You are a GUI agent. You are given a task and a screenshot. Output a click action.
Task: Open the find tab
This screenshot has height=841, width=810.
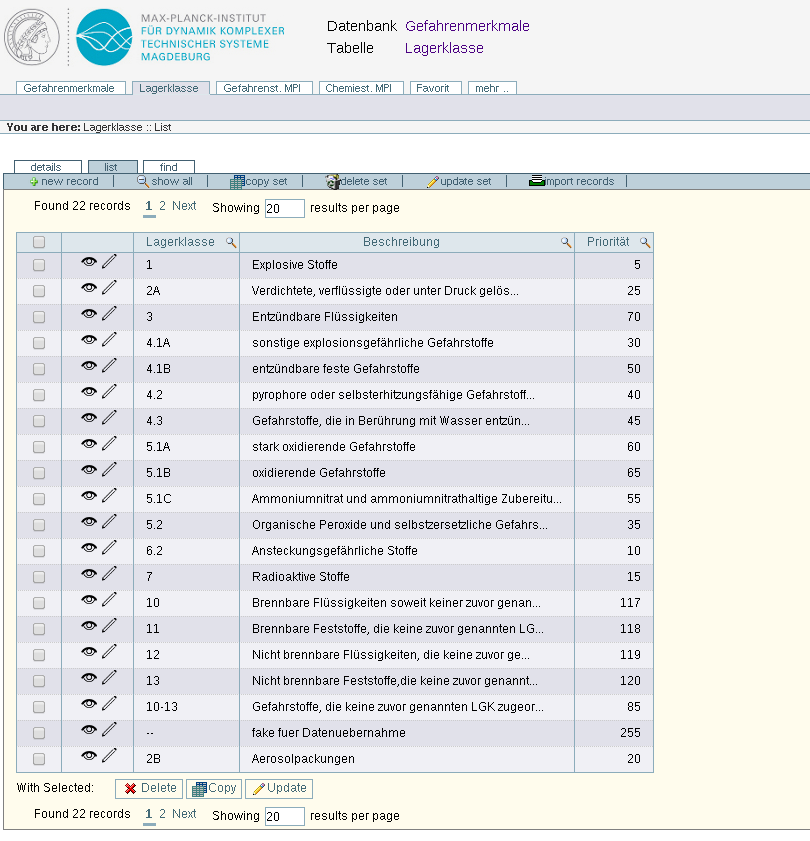[x=169, y=167]
